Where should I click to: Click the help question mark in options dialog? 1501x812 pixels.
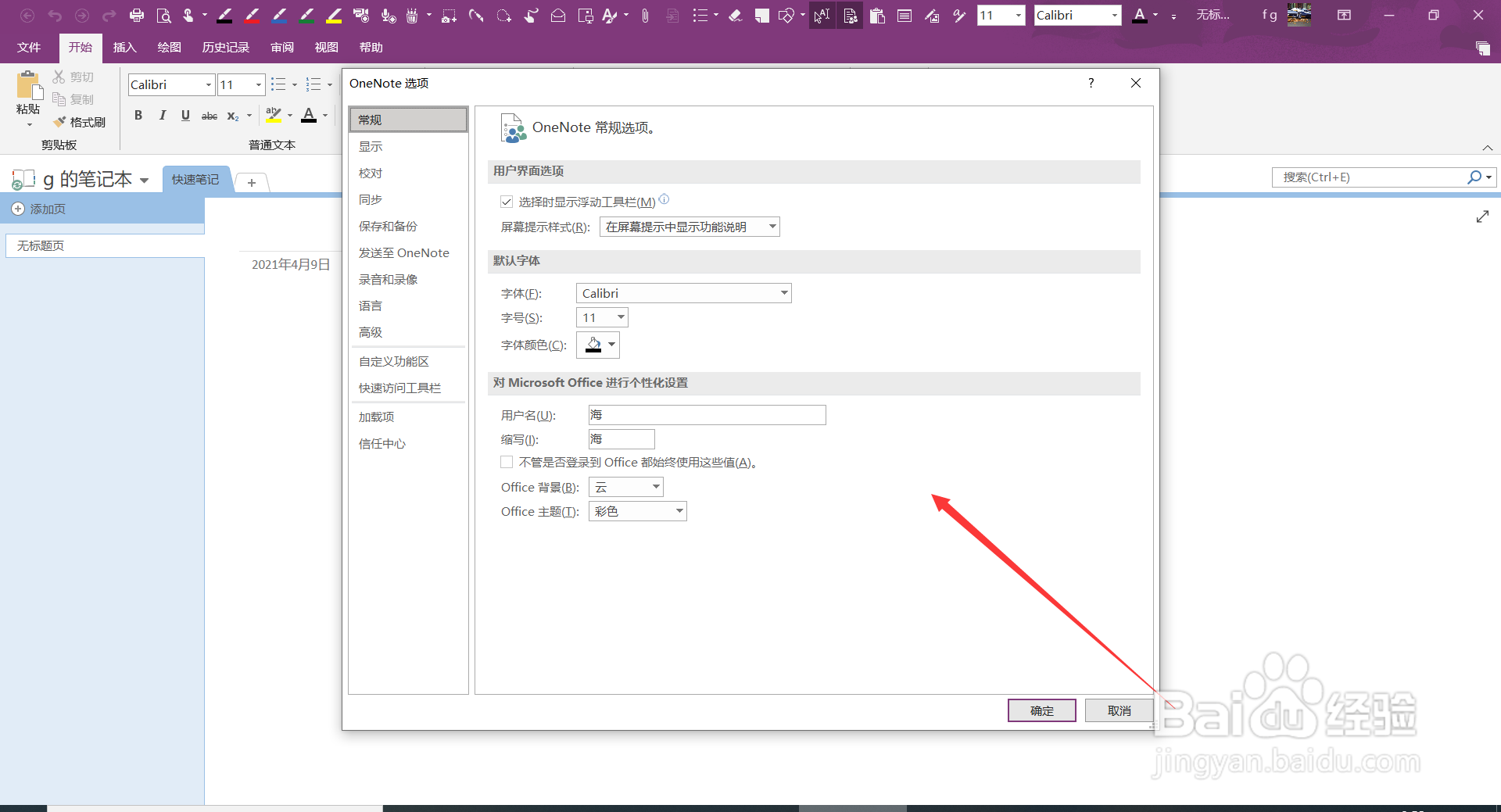tap(1091, 83)
